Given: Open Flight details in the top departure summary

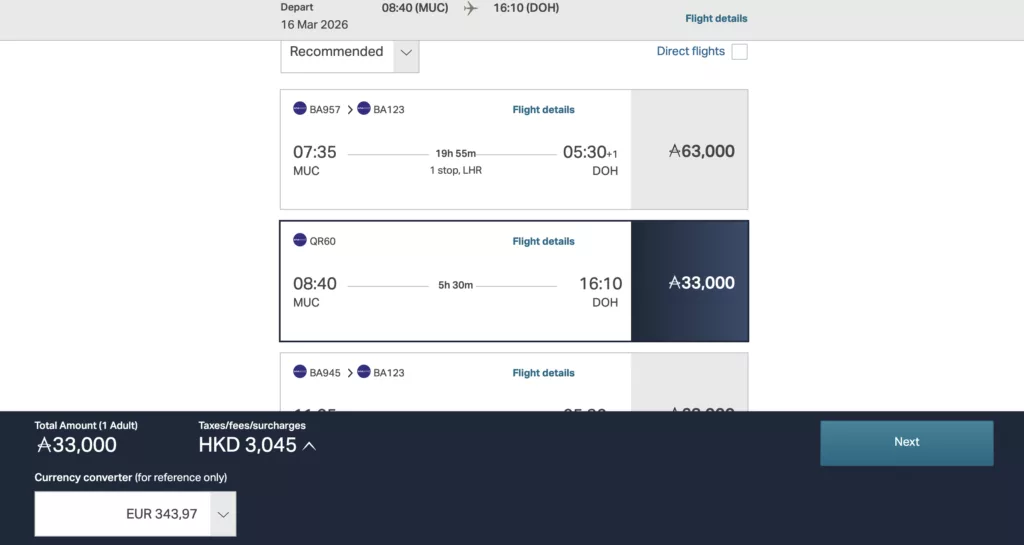Looking at the screenshot, I should tap(716, 18).
